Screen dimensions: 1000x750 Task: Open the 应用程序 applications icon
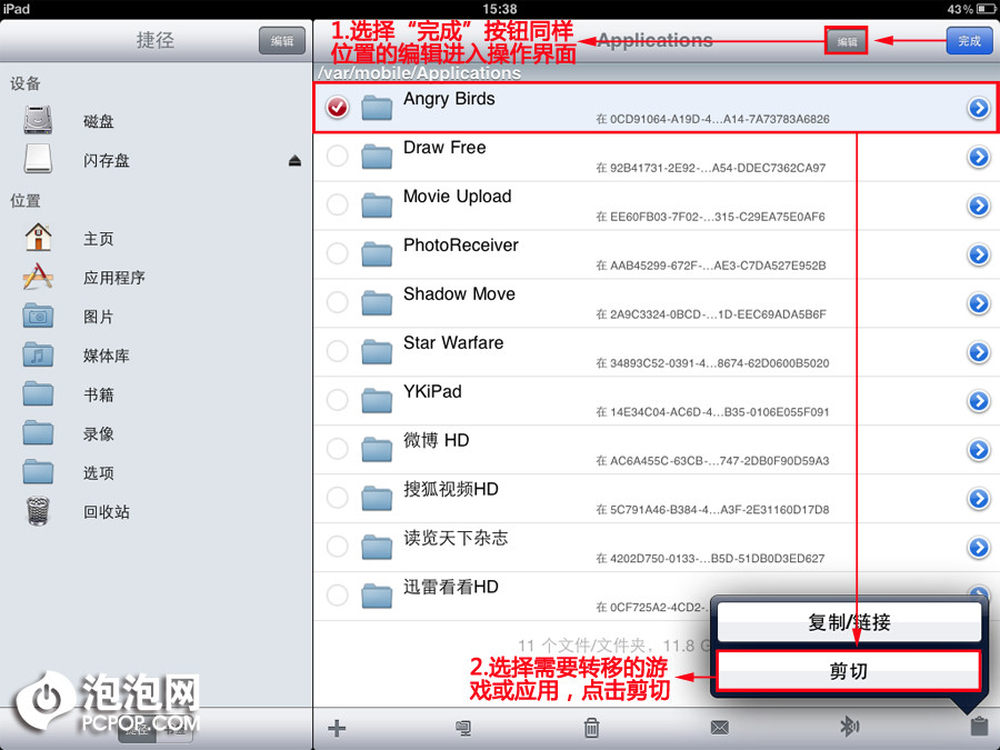38,277
